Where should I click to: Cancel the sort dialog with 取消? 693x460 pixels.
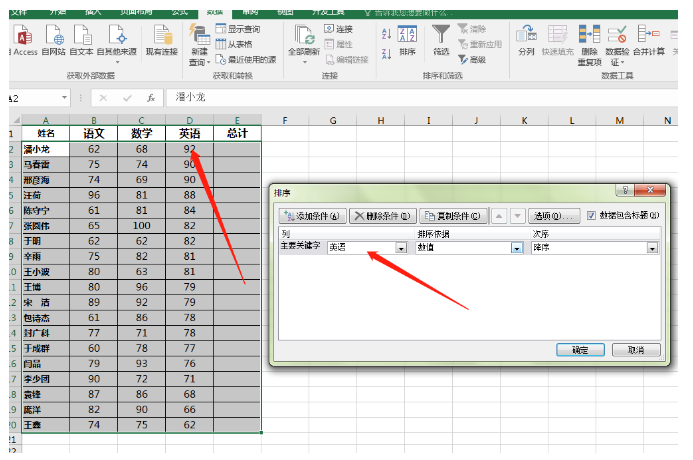(636, 350)
